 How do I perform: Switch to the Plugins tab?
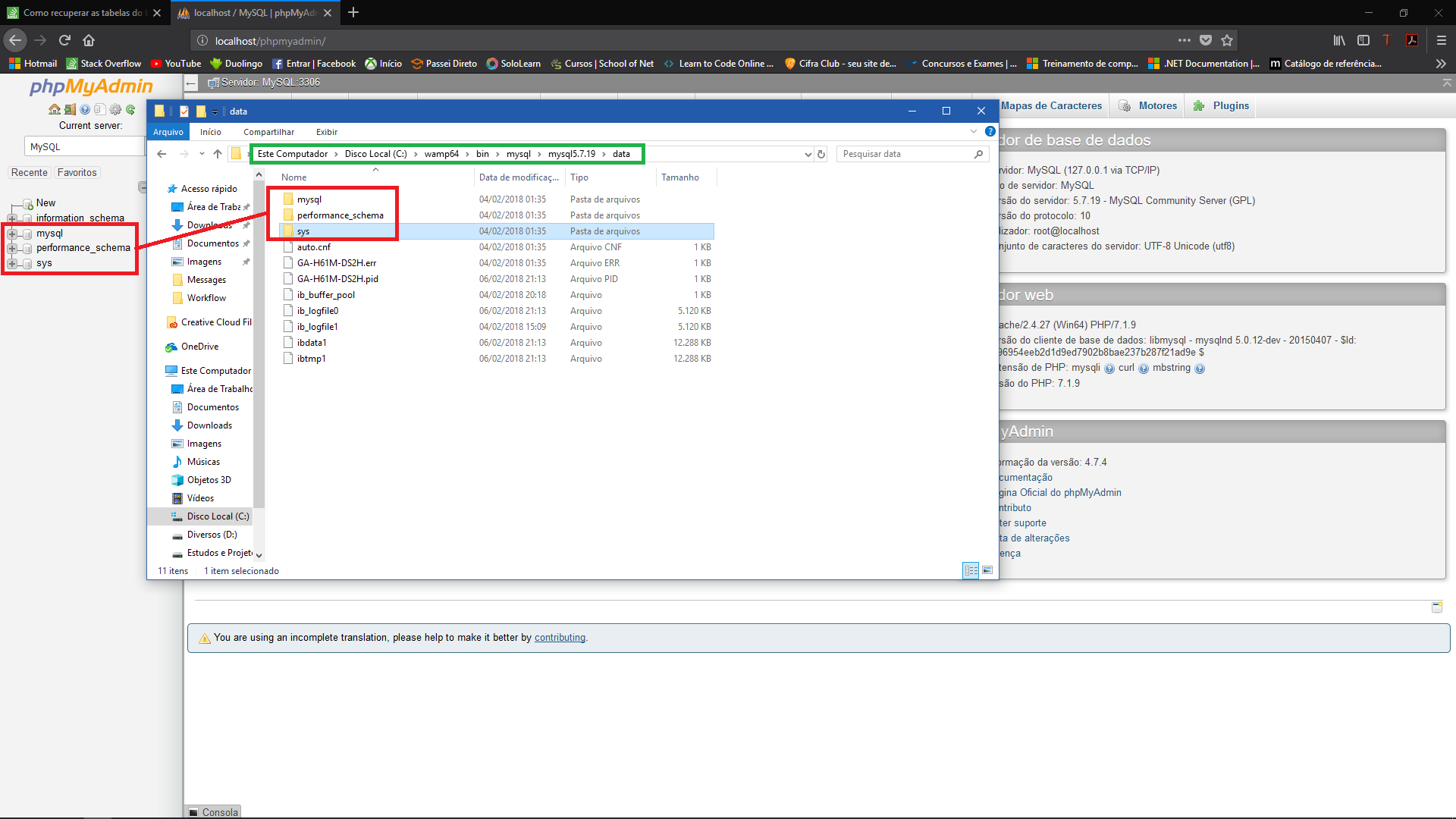point(1220,106)
